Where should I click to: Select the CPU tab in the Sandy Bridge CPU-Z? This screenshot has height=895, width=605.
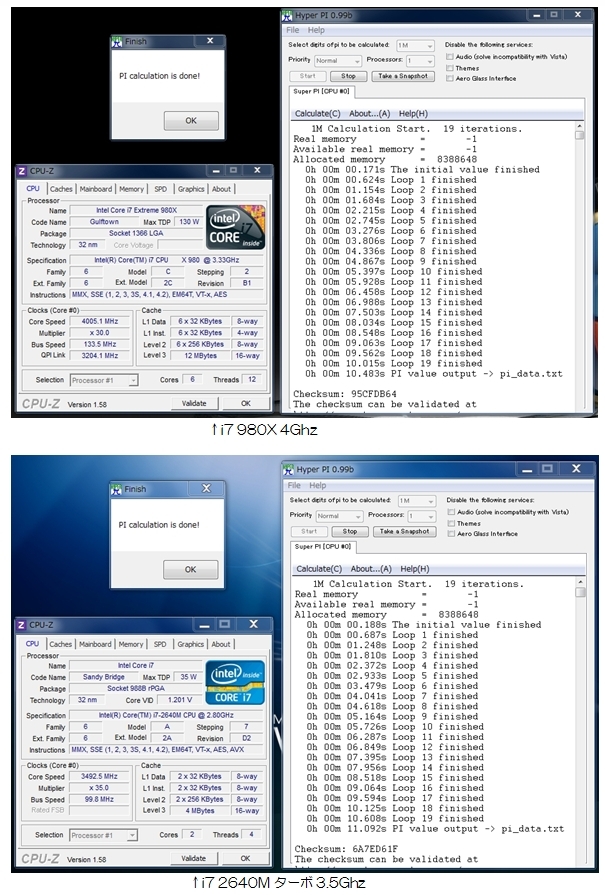[x=33, y=643]
